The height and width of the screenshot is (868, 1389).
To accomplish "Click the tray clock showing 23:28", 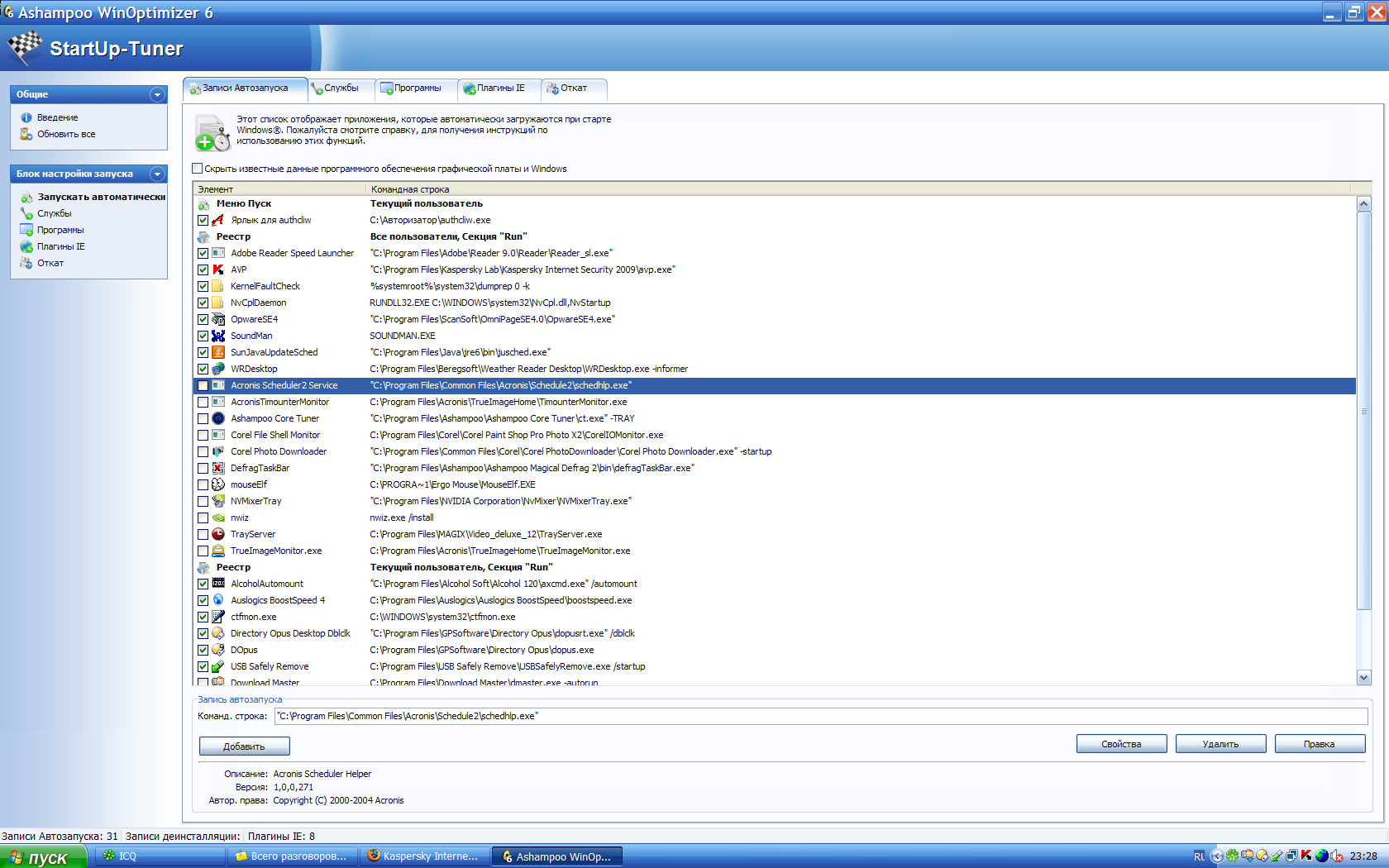I will click(x=1363, y=856).
